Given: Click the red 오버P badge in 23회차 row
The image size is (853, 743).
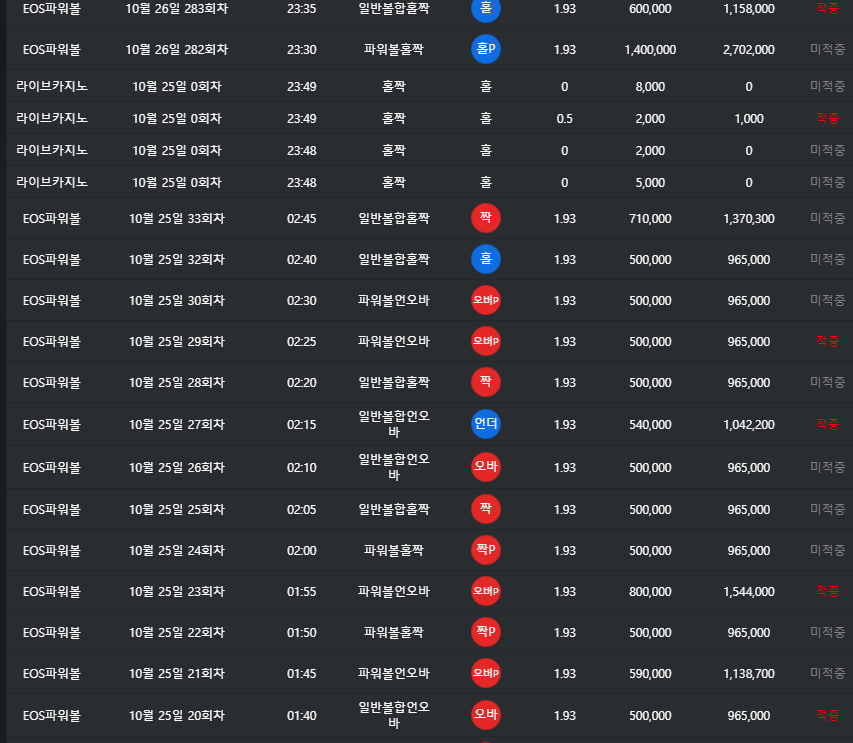Looking at the screenshot, I should click(485, 591).
